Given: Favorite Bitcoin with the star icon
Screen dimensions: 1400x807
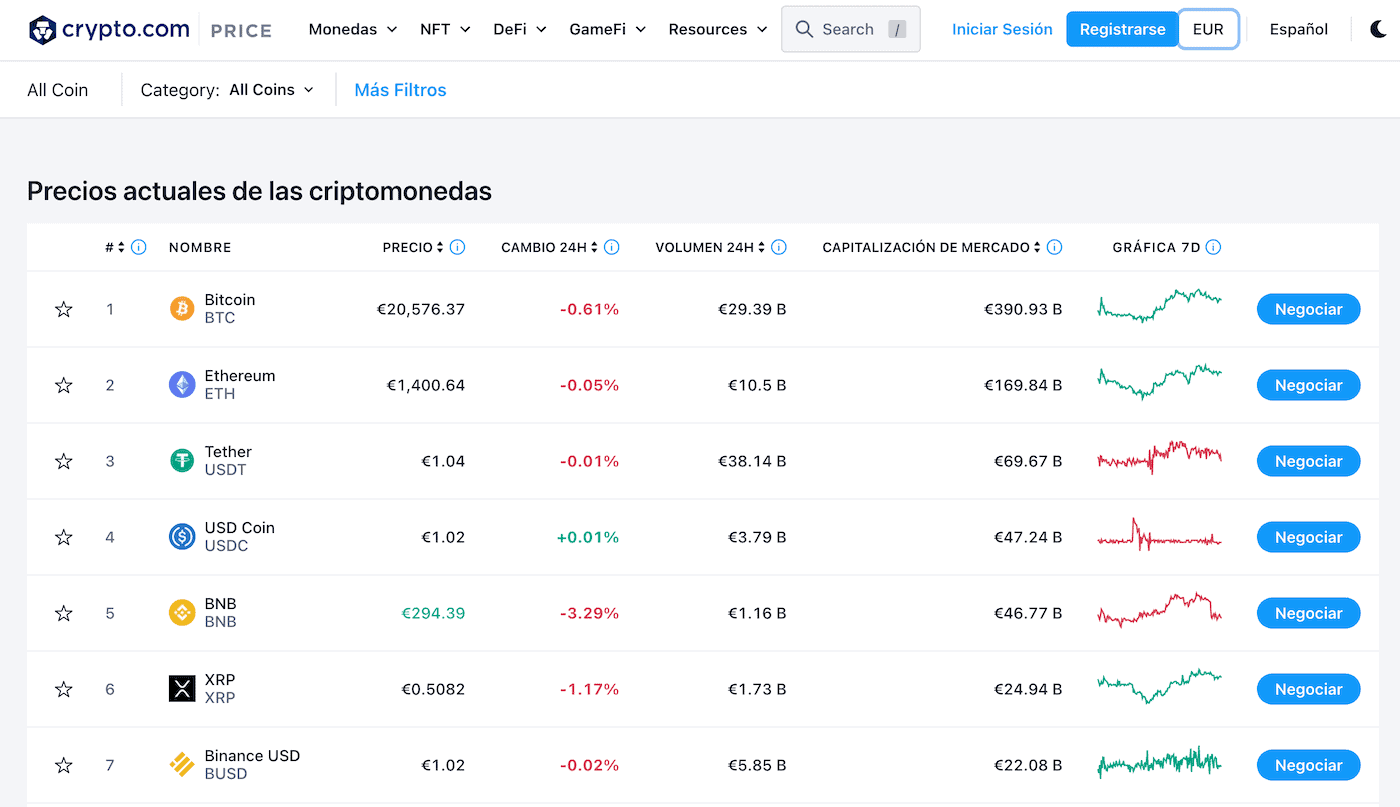Looking at the screenshot, I should coord(64,309).
